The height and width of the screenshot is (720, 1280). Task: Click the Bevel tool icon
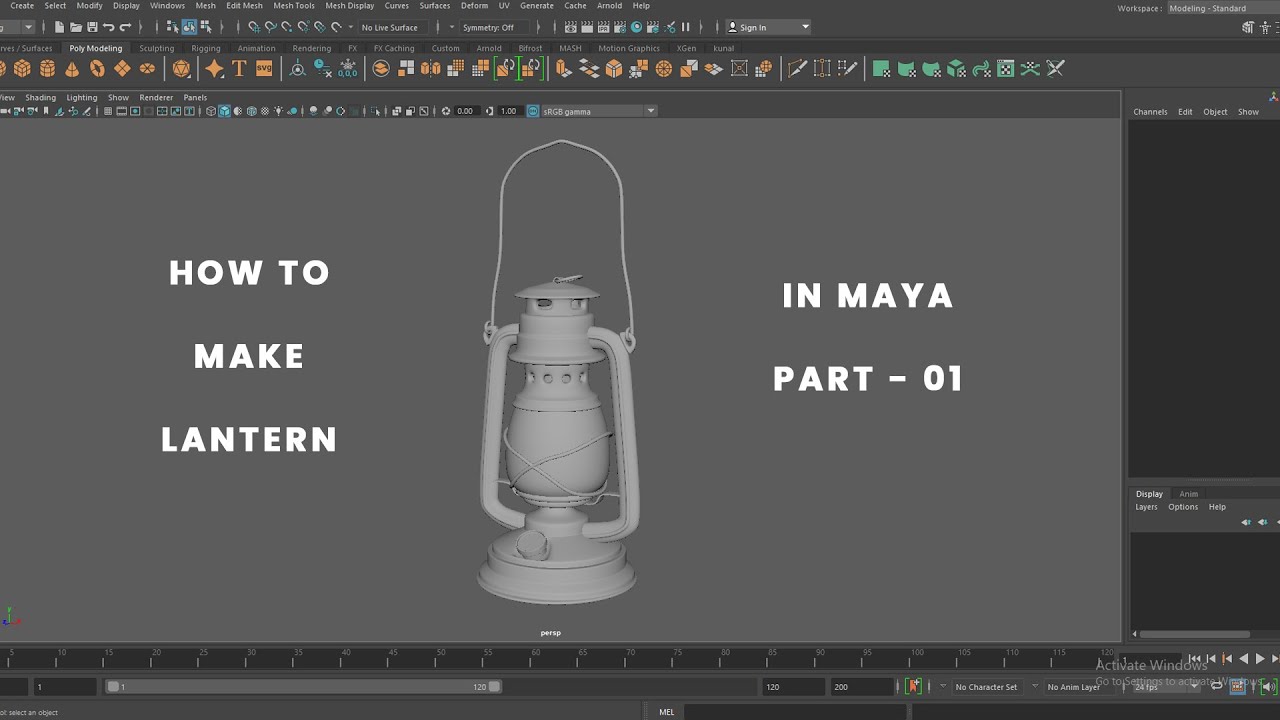tap(613, 68)
